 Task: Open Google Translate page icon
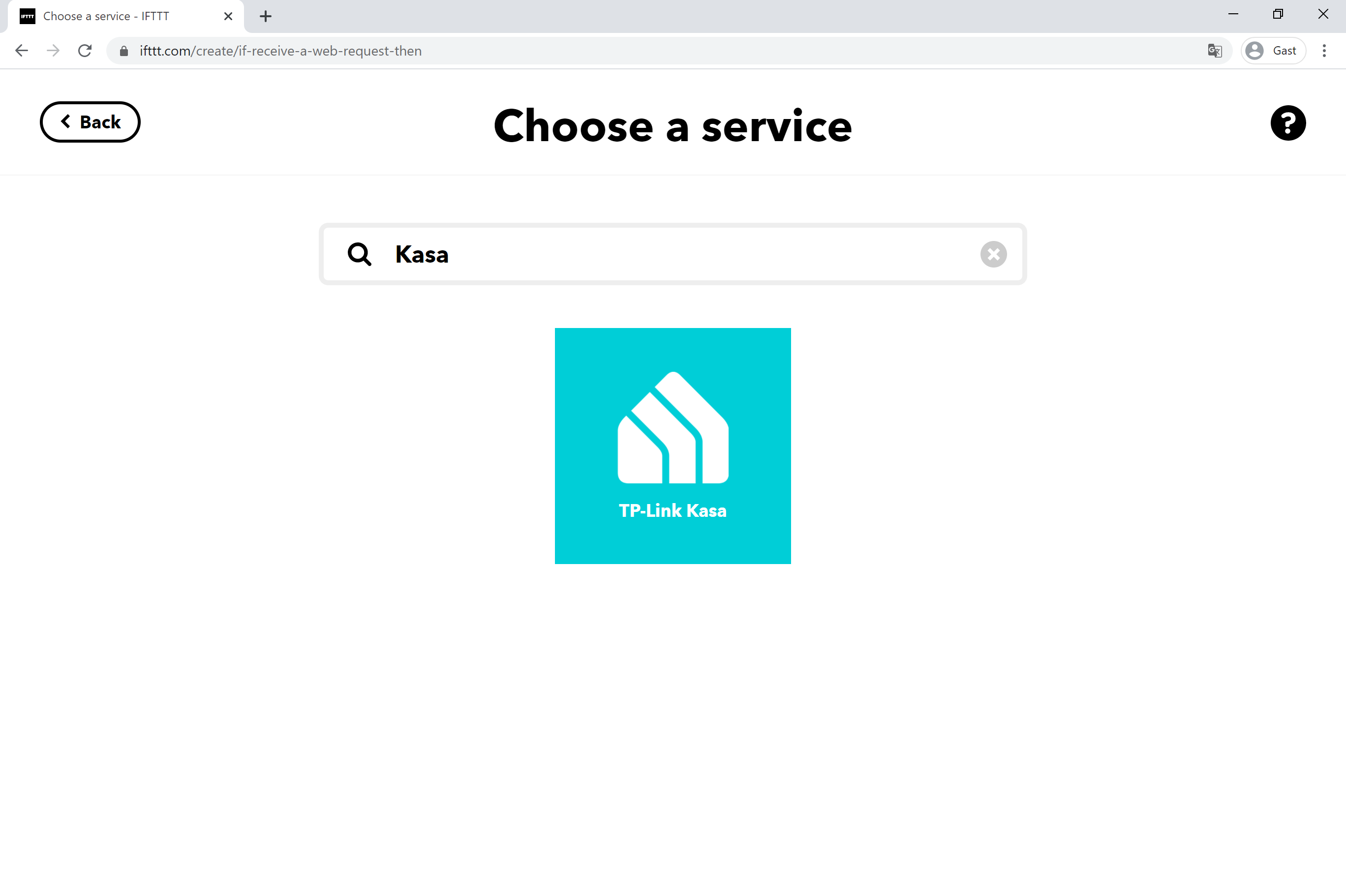pos(1215,51)
